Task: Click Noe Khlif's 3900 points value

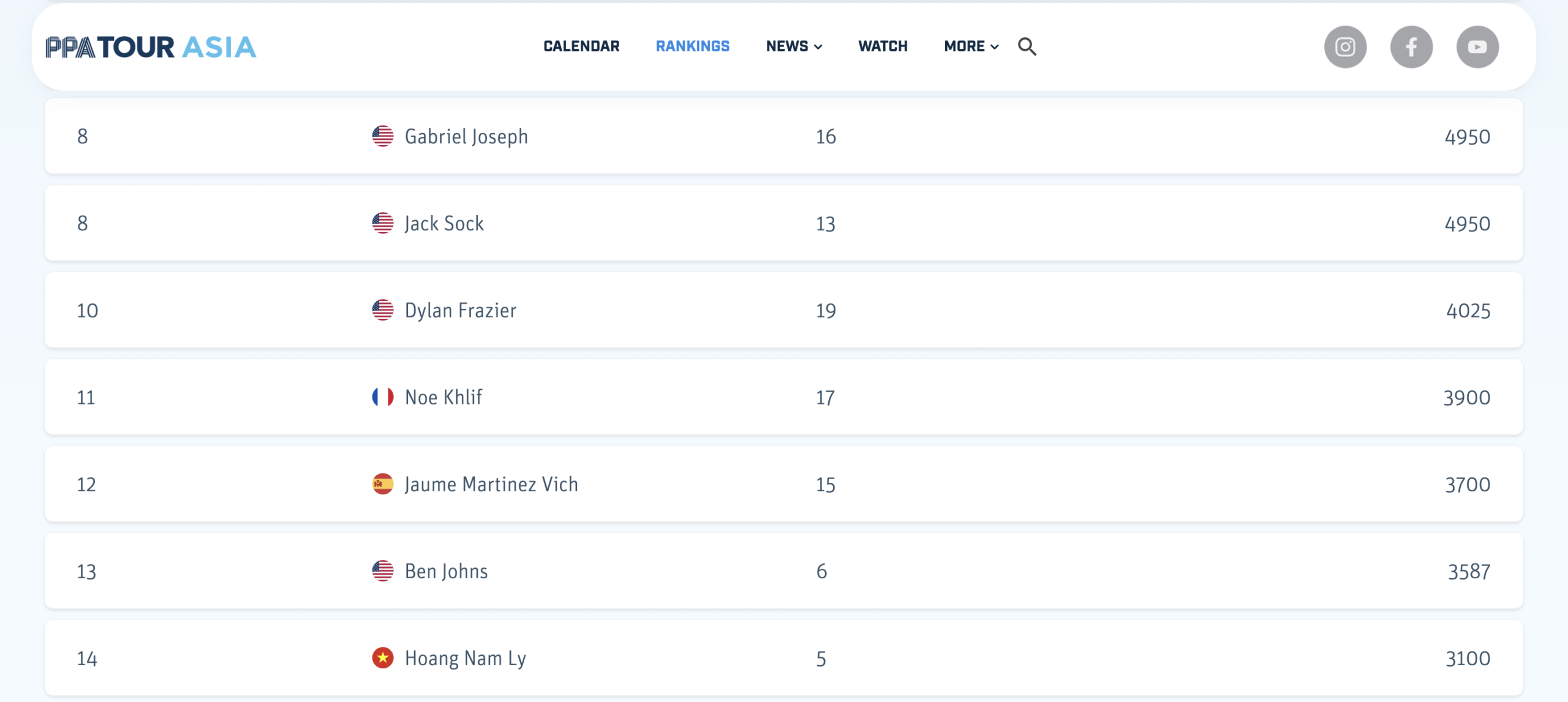Action: [1466, 398]
